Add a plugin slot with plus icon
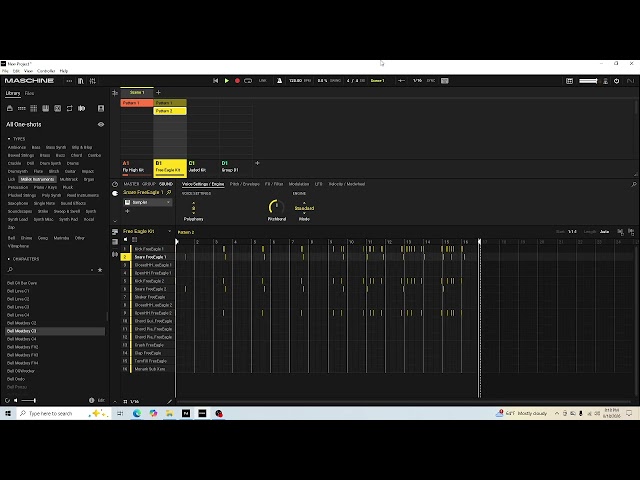Screen dimensions: 640x480 click(127, 211)
